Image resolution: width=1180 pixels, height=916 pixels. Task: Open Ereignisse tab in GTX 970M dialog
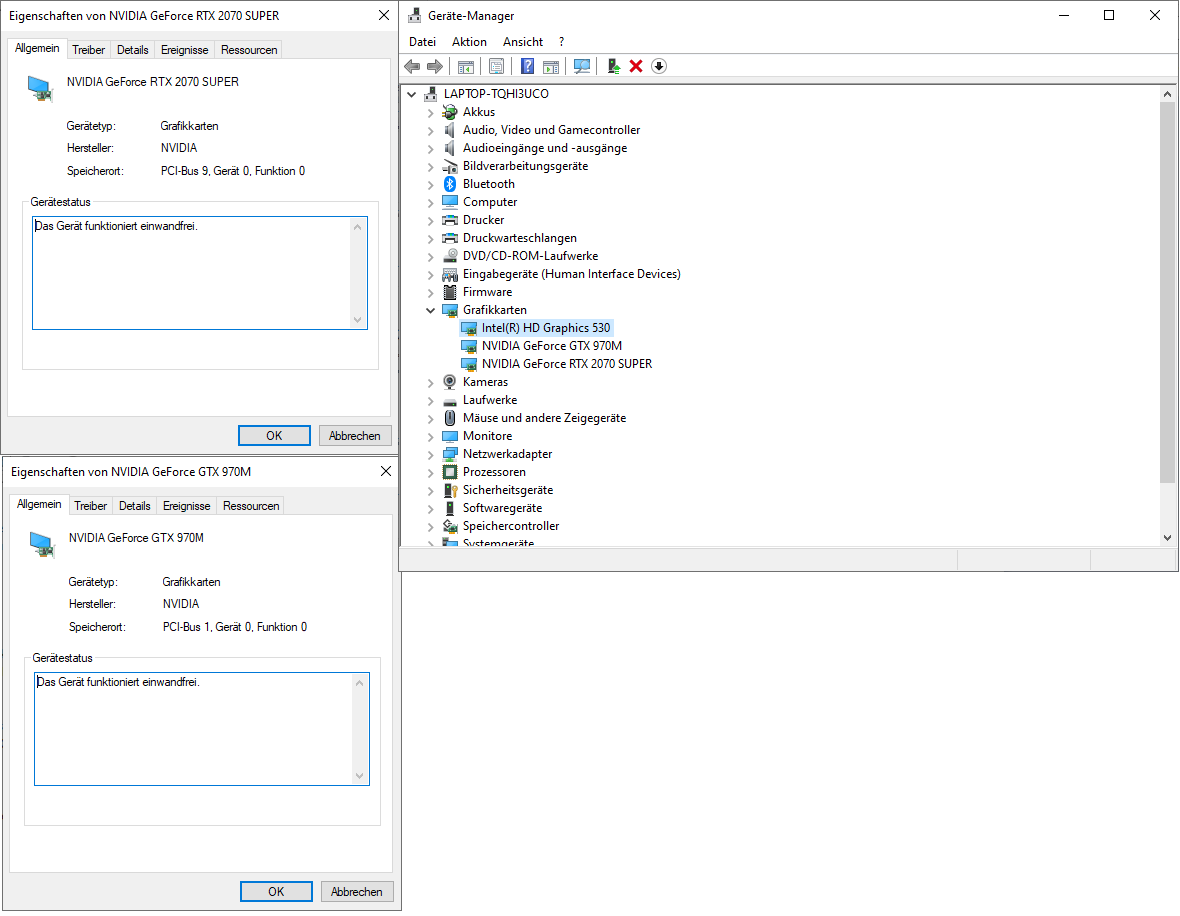(x=187, y=506)
